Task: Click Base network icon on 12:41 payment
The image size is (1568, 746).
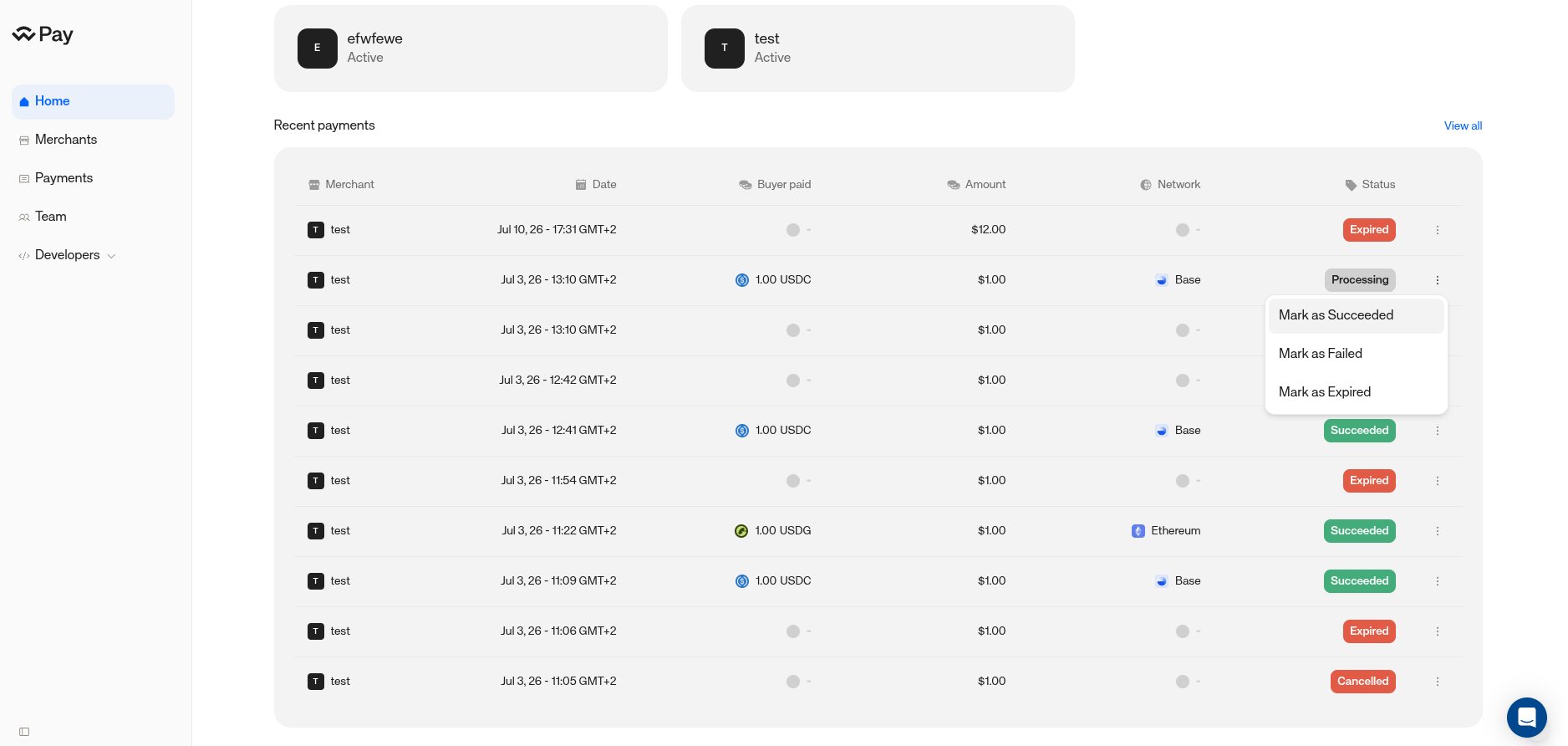Action: [x=1162, y=431]
